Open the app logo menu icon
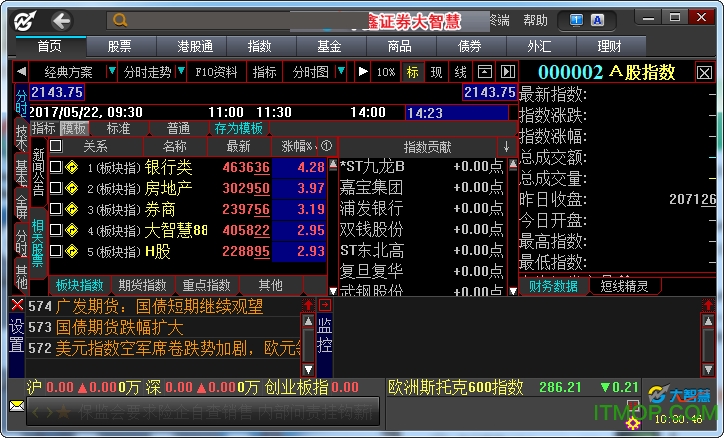Screen dimensions: 724x438 click(x=24, y=21)
